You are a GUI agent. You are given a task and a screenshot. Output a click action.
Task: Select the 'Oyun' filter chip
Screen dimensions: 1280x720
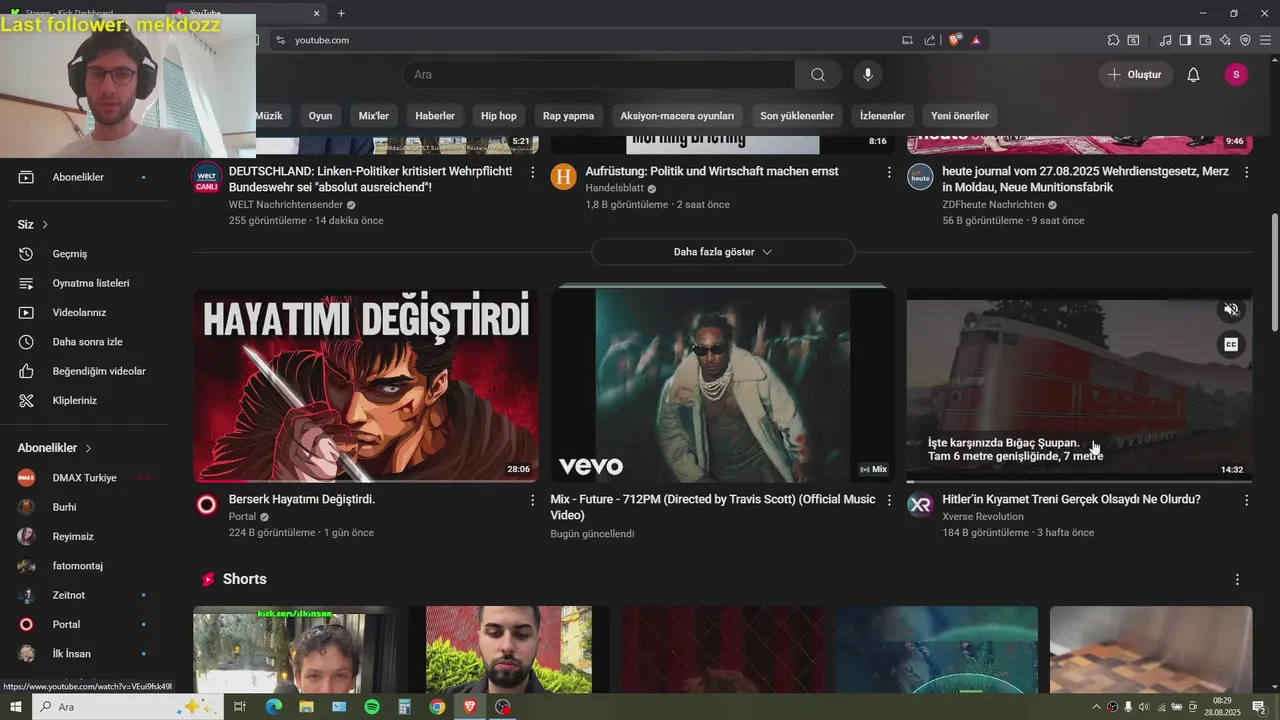coord(320,116)
